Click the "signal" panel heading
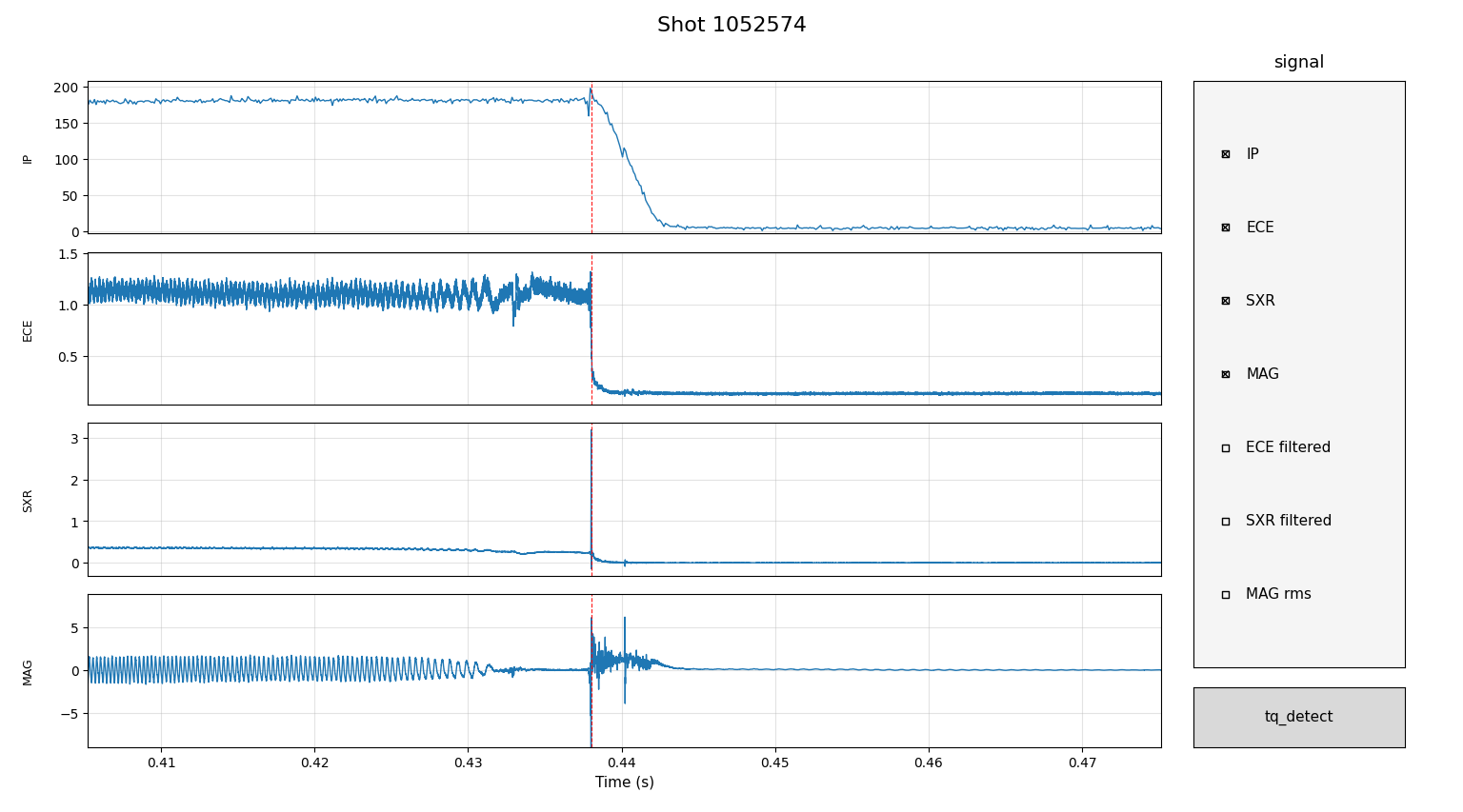Image resolution: width=1463 pixels, height=812 pixels. point(1298,63)
